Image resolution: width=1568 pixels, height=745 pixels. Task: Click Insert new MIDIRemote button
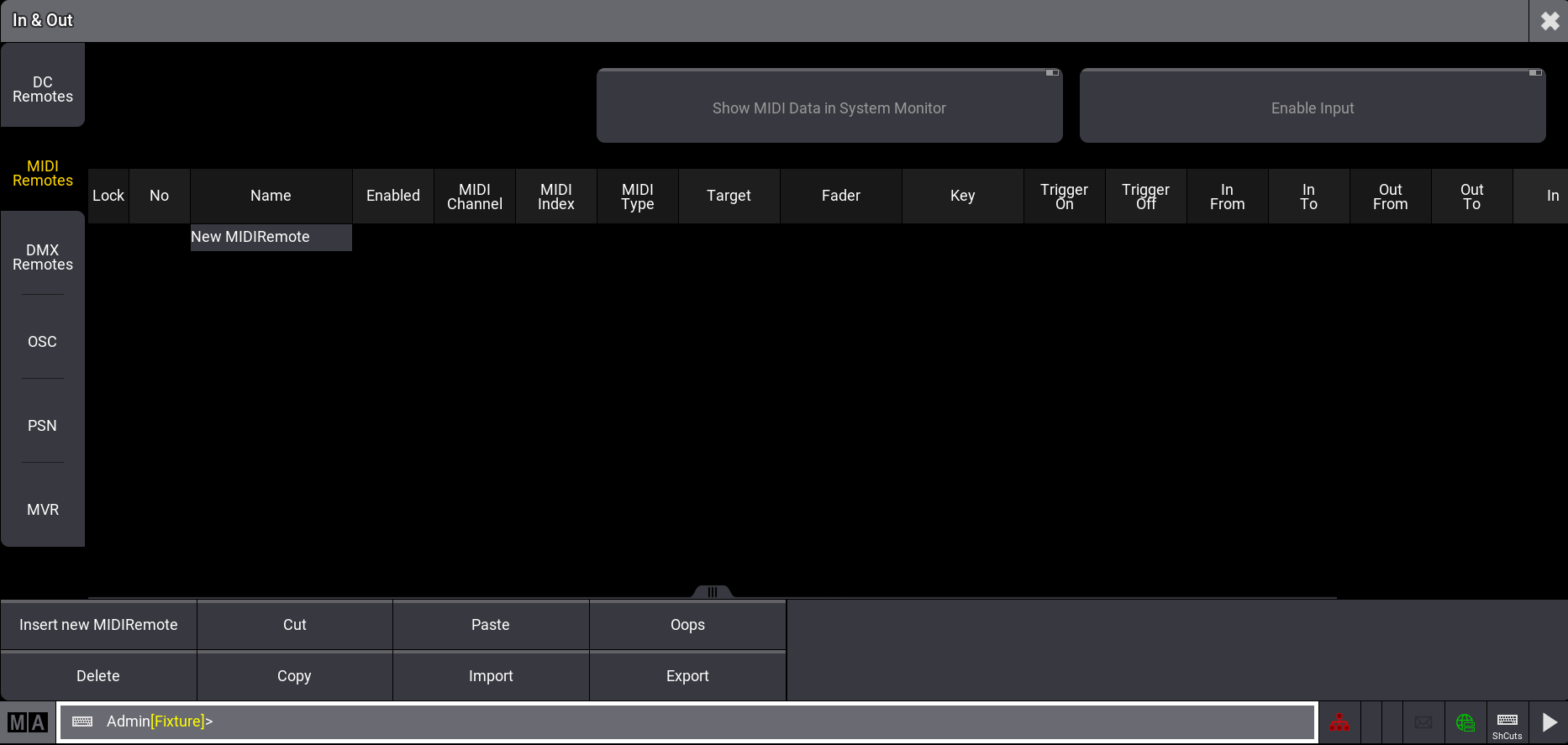pos(98,625)
